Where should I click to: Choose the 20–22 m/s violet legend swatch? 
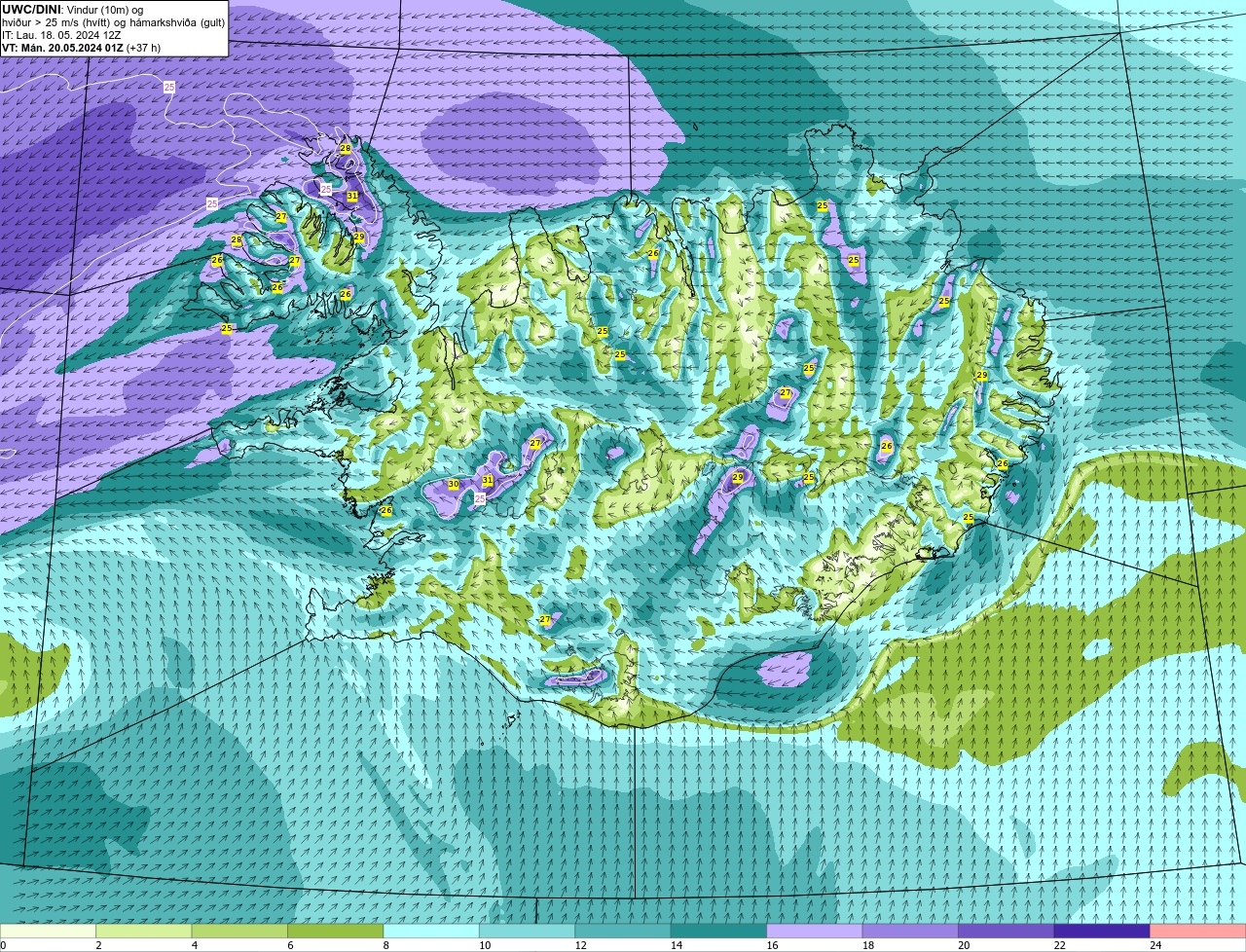1007,931
